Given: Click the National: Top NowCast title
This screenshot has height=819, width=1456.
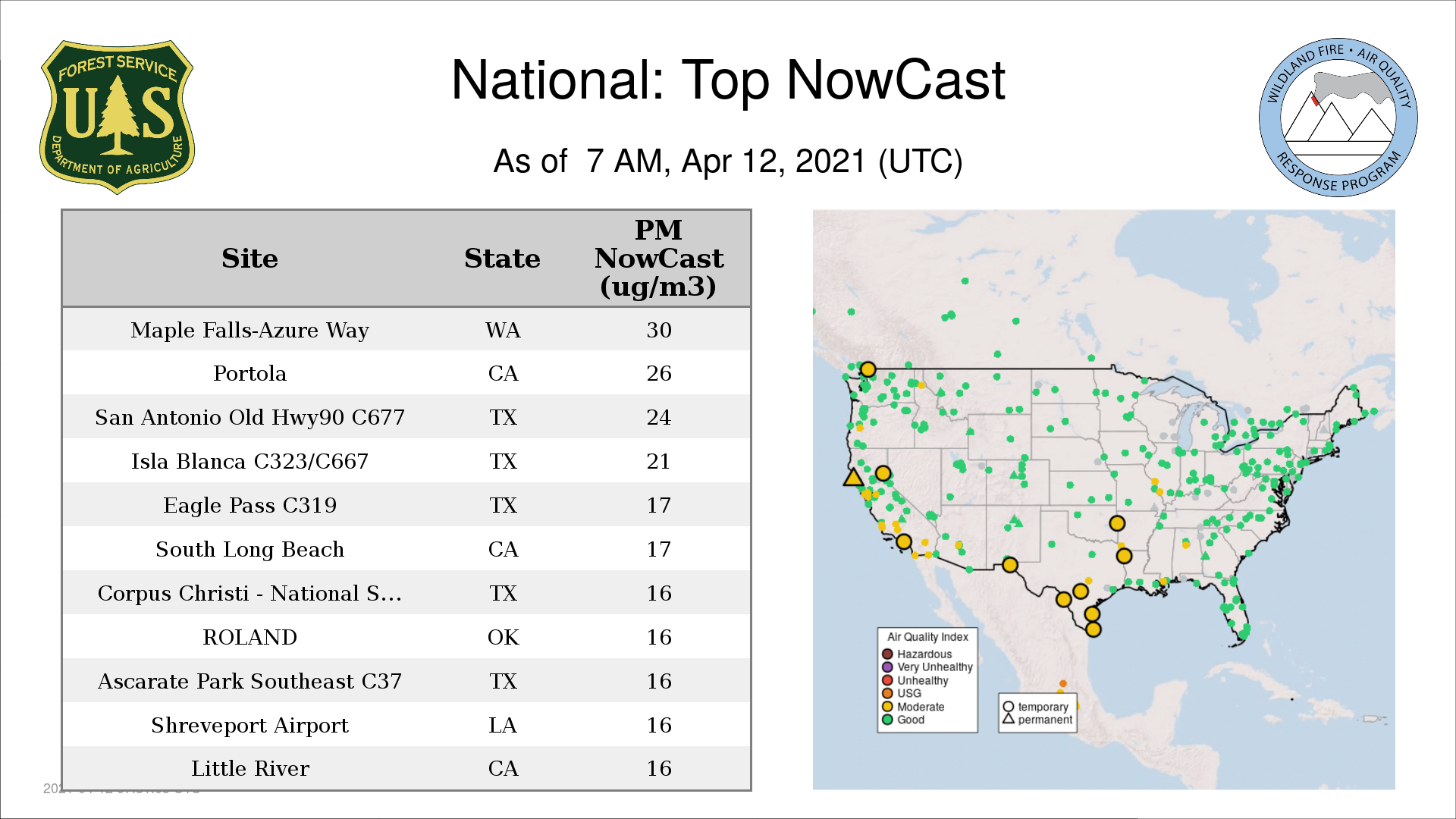Looking at the screenshot, I should coord(727,80).
